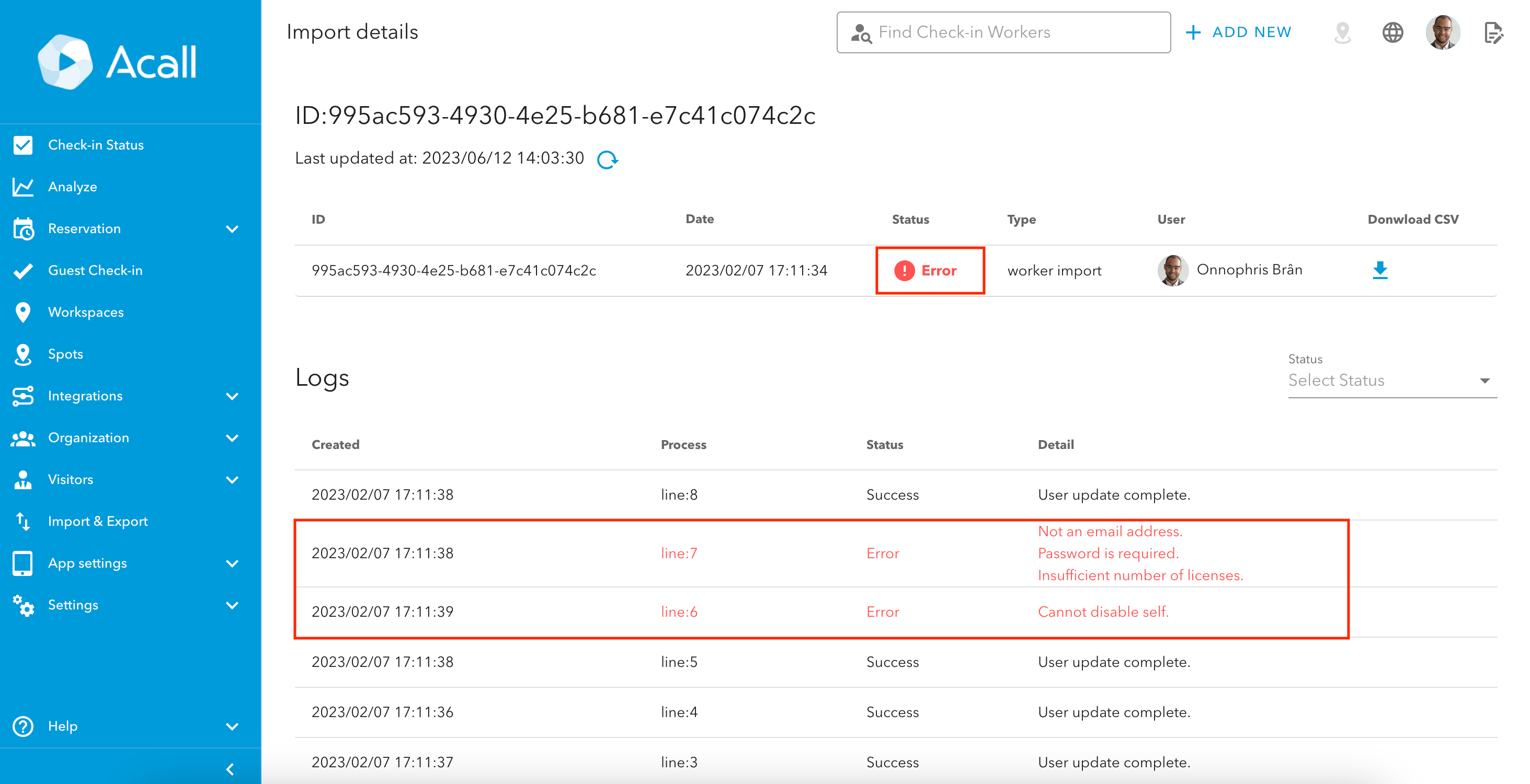Click the App settings tablet icon
This screenshot has height=784, width=1530.
[x=23, y=563]
